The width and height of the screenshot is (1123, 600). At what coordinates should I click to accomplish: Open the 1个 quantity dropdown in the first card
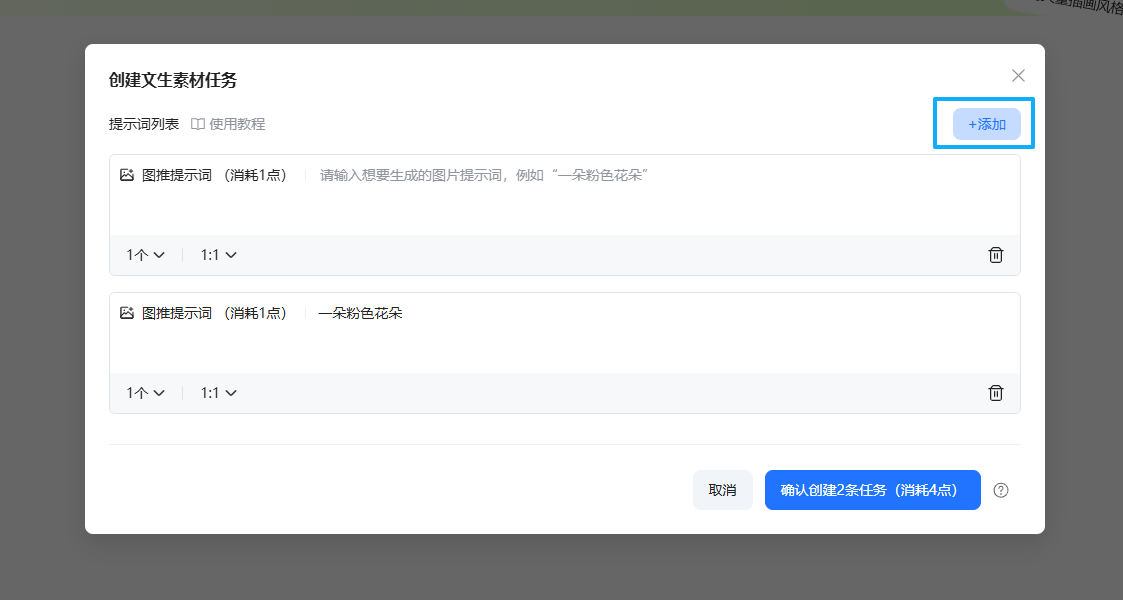145,254
